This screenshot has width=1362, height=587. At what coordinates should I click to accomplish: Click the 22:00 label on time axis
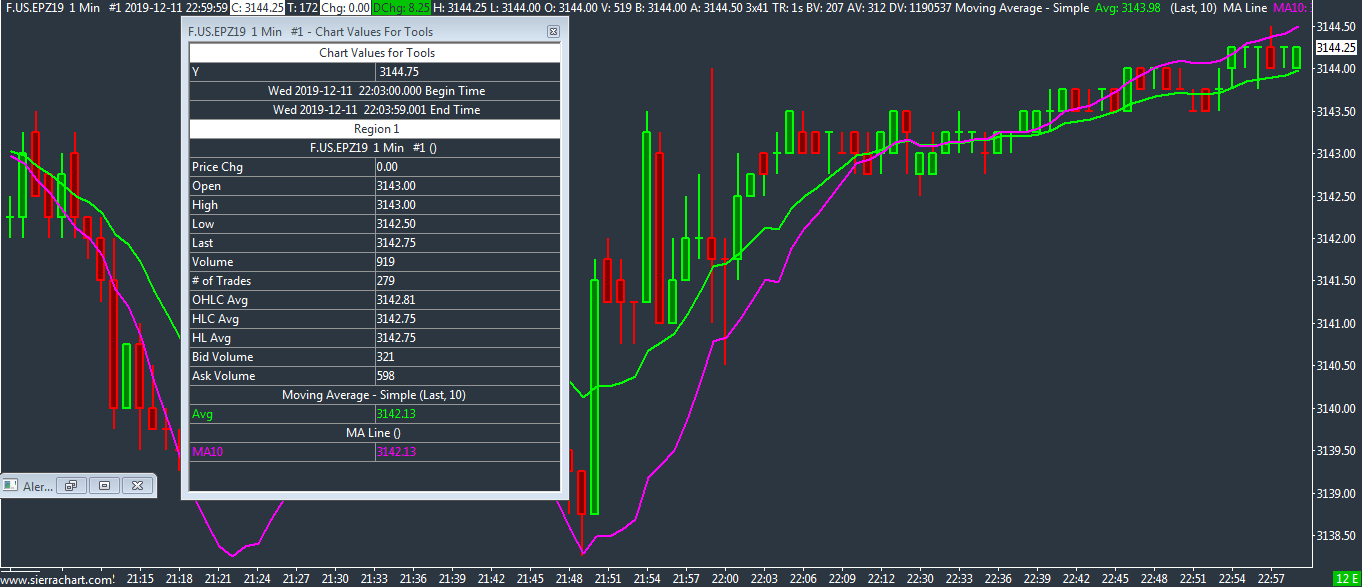[x=724, y=579]
